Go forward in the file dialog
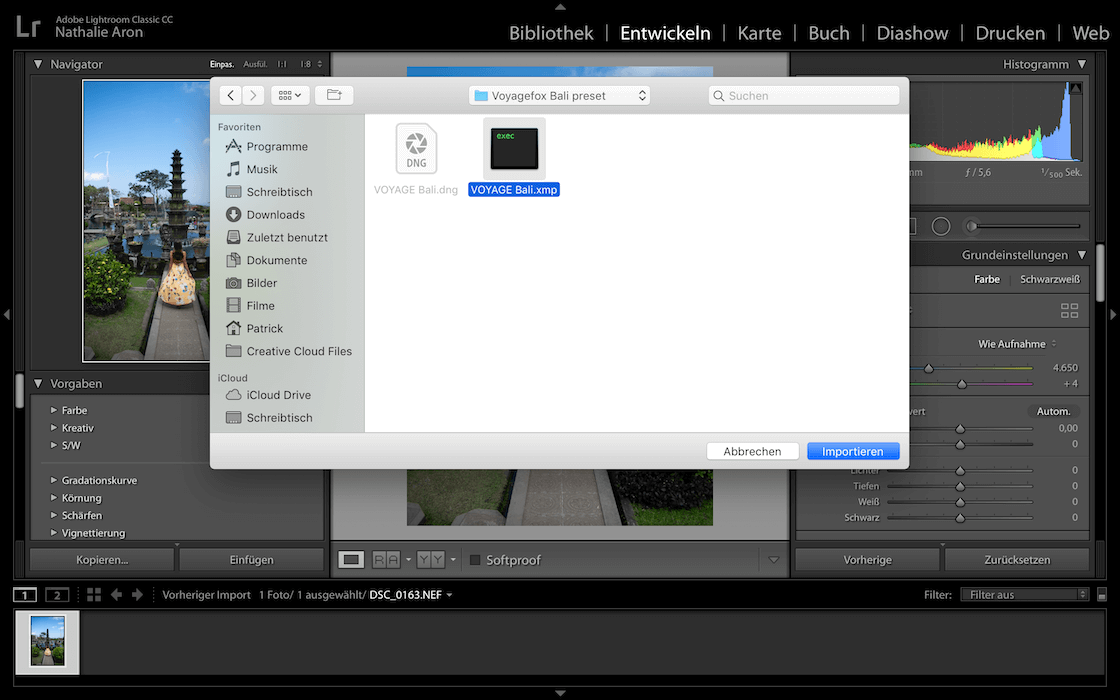 coord(253,95)
